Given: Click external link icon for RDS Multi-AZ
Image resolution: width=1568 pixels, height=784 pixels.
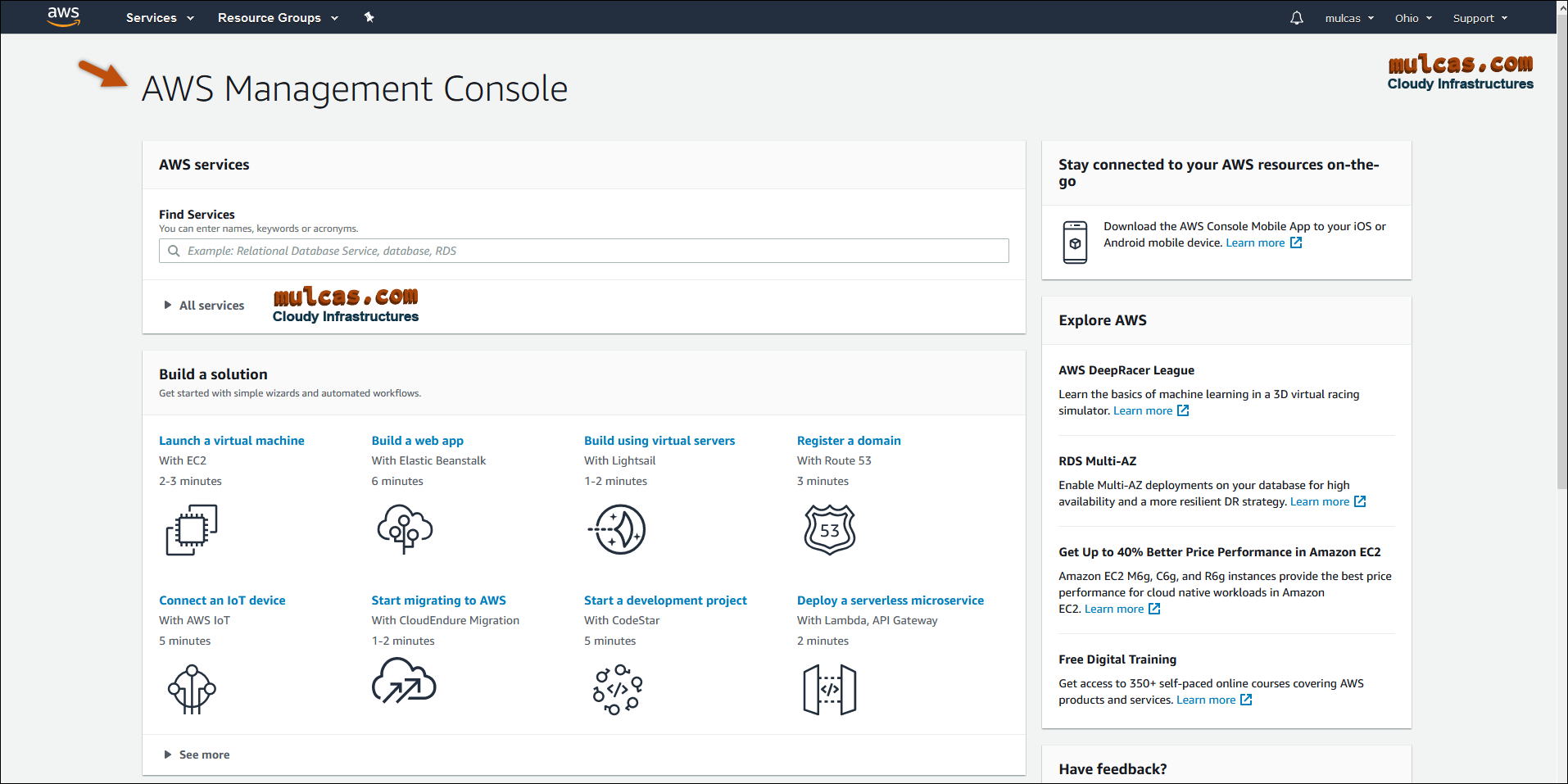Looking at the screenshot, I should click(x=1360, y=501).
